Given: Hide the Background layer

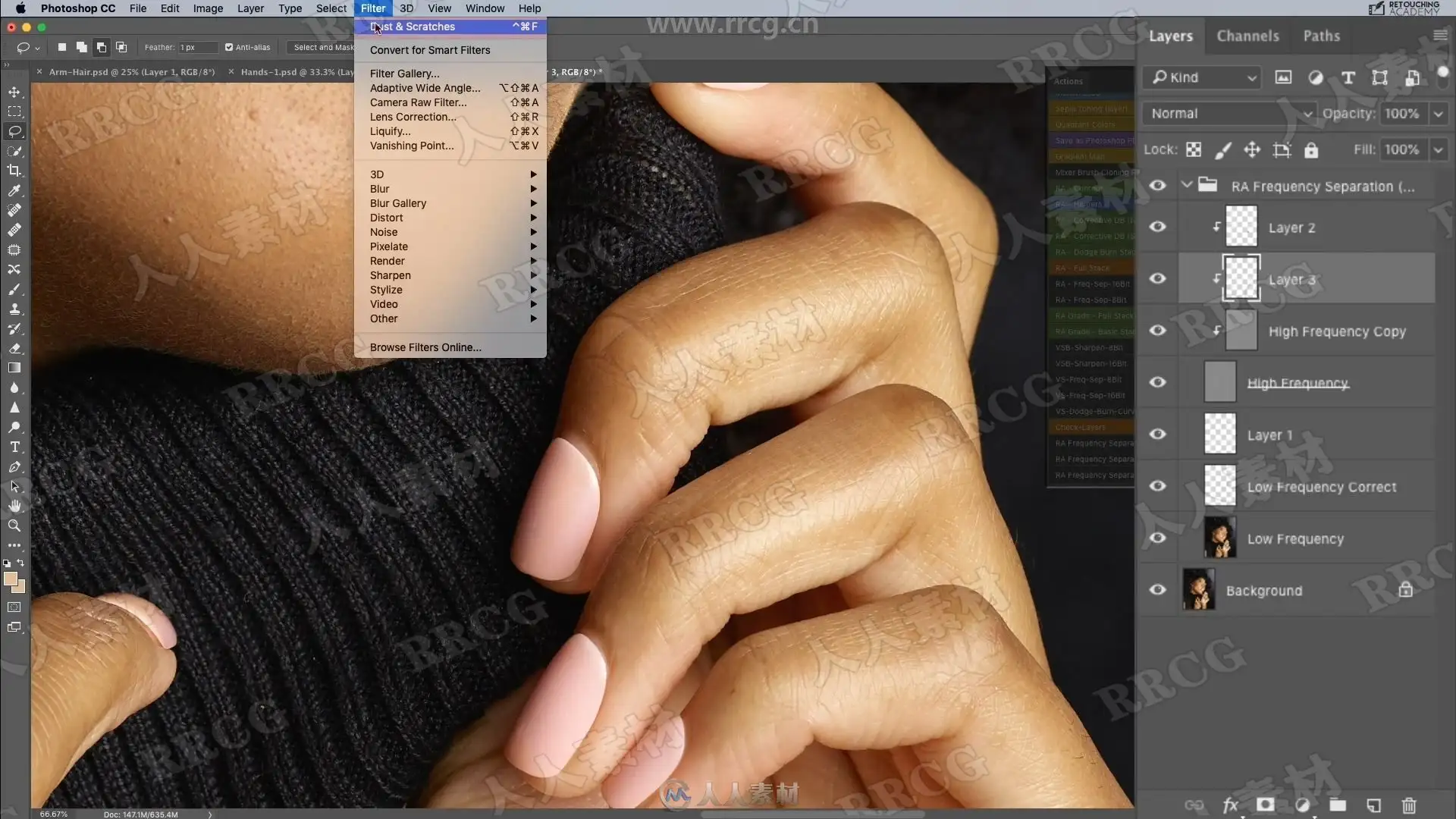Looking at the screenshot, I should tap(1157, 590).
